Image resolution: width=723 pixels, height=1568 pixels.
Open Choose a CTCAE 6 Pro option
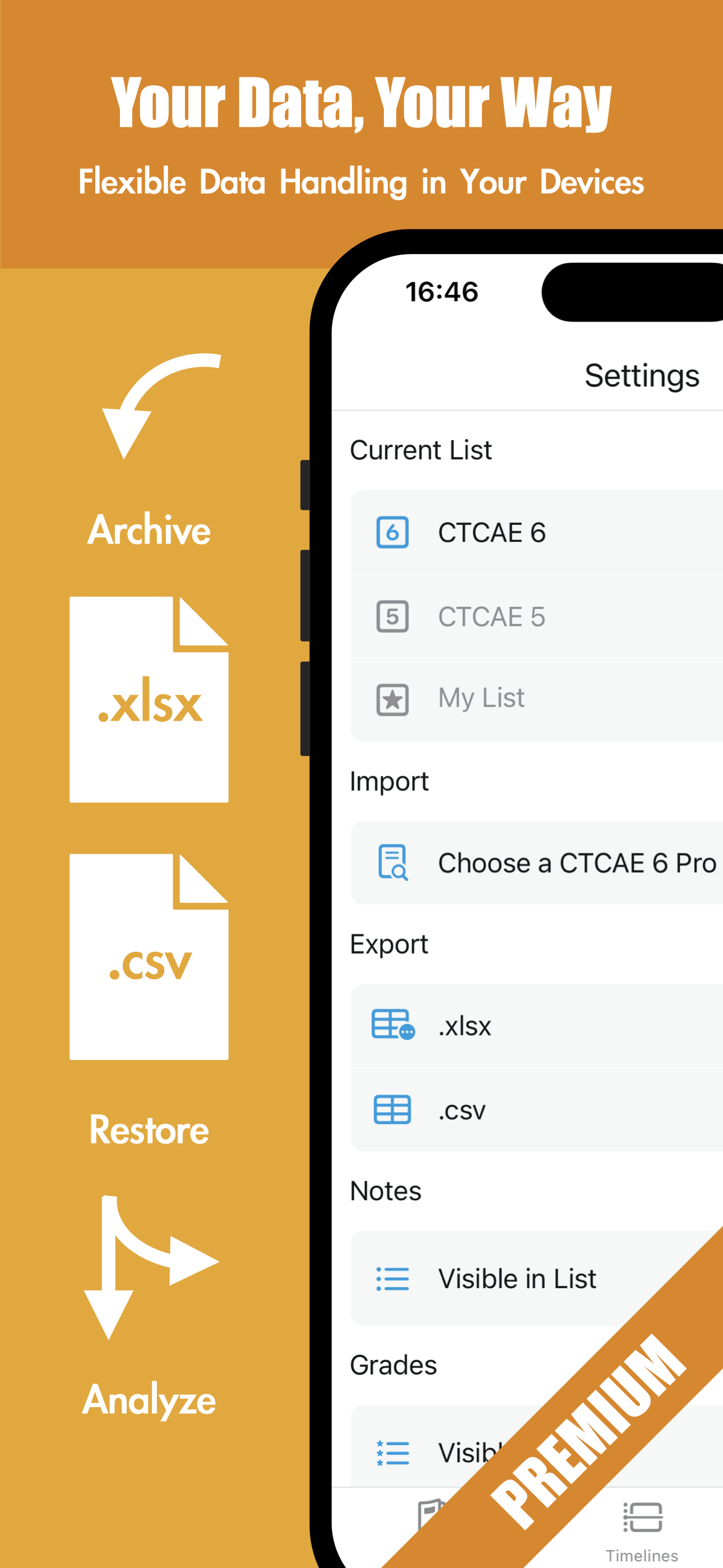click(548, 863)
